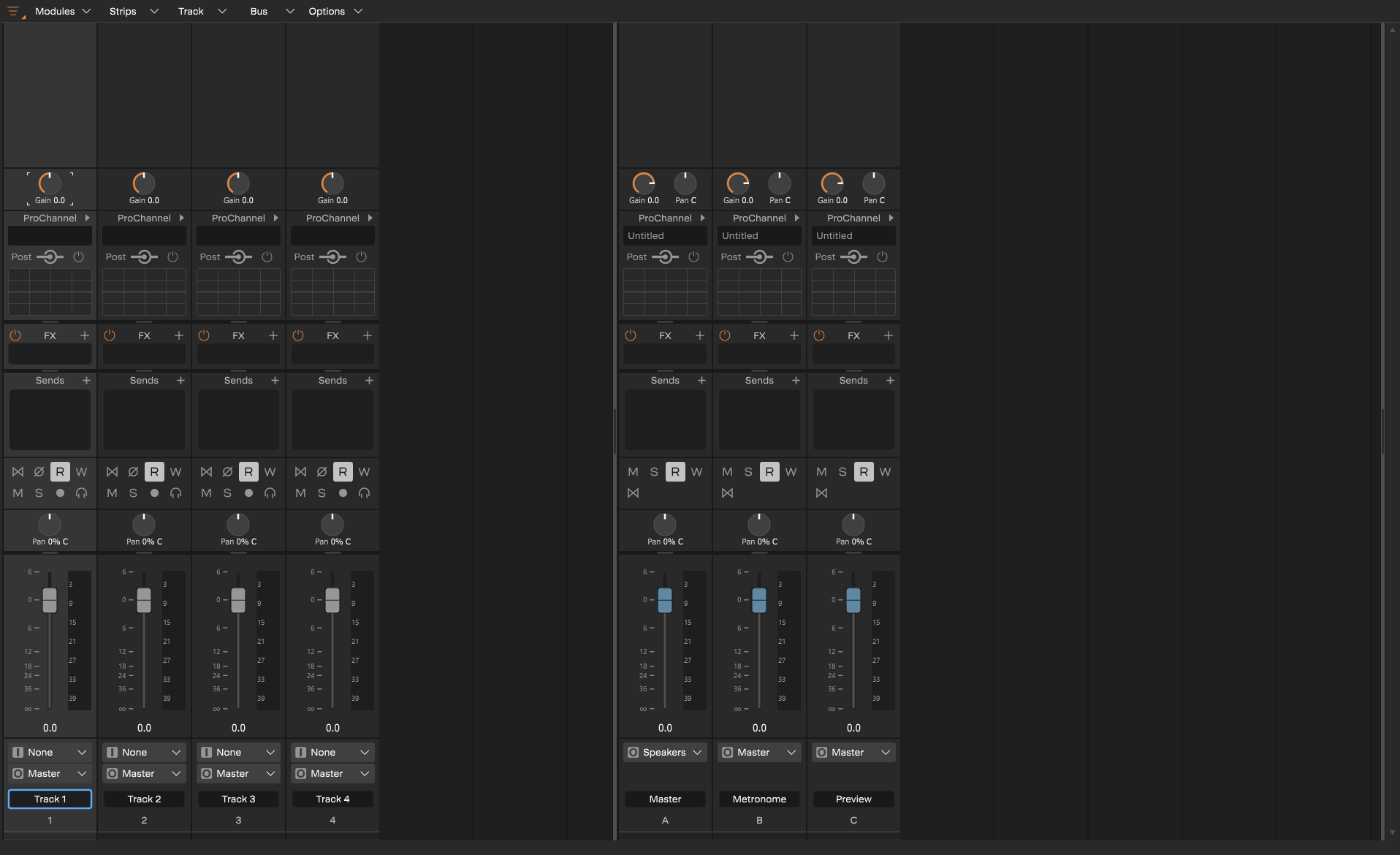Click the interleave icon on Metronome bus
This screenshot has width=1400, height=855.
tap(728, 493)
